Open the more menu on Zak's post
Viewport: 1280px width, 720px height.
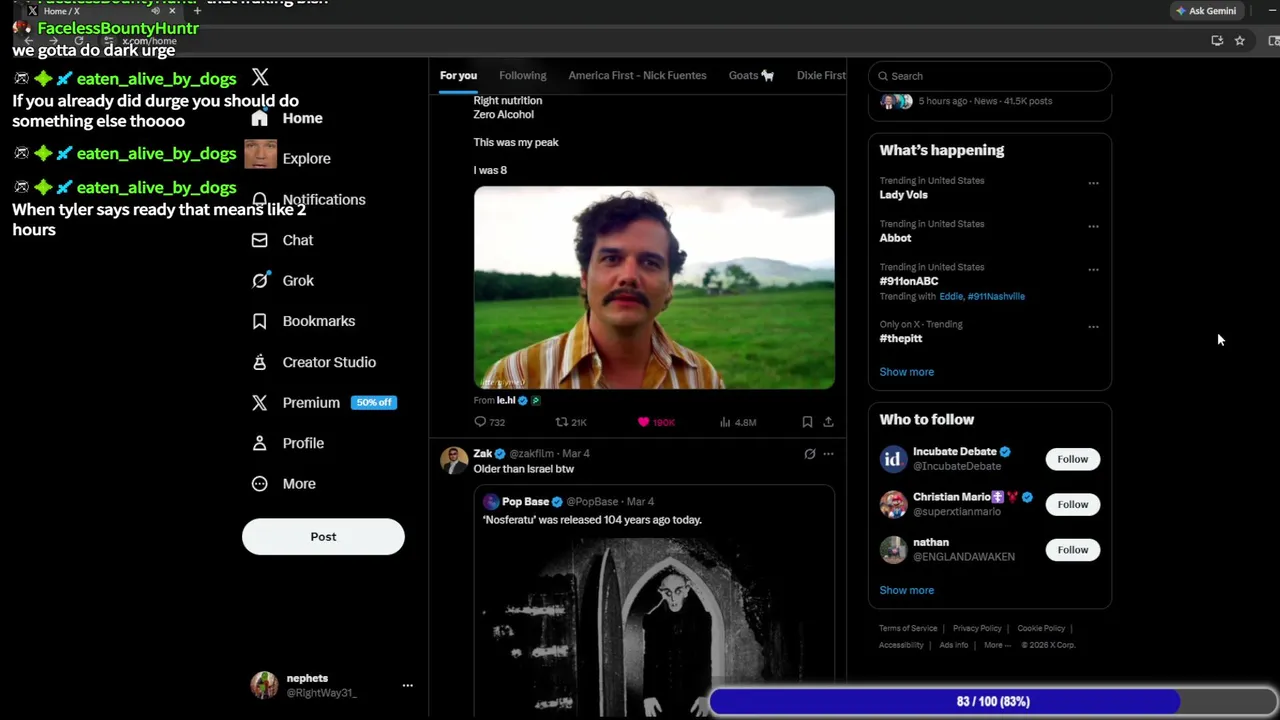[828, 454]
